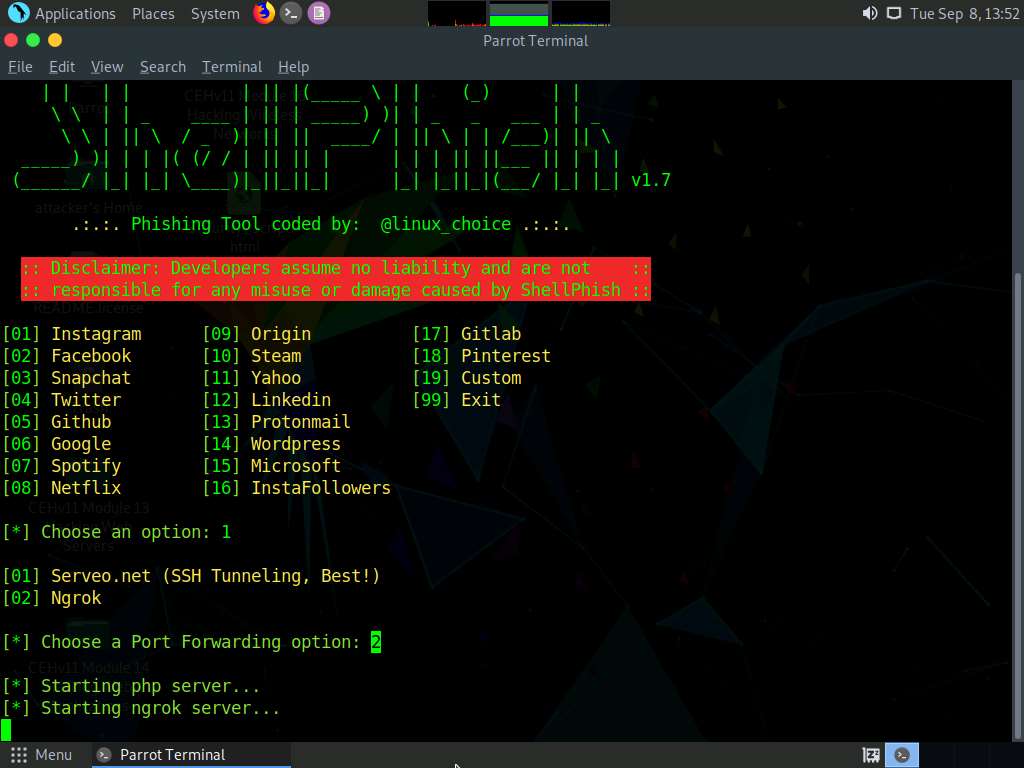Click the '[03] Snapchat' option text
The height and width of the screenshot is (768, 1024).
pos(67,378)
